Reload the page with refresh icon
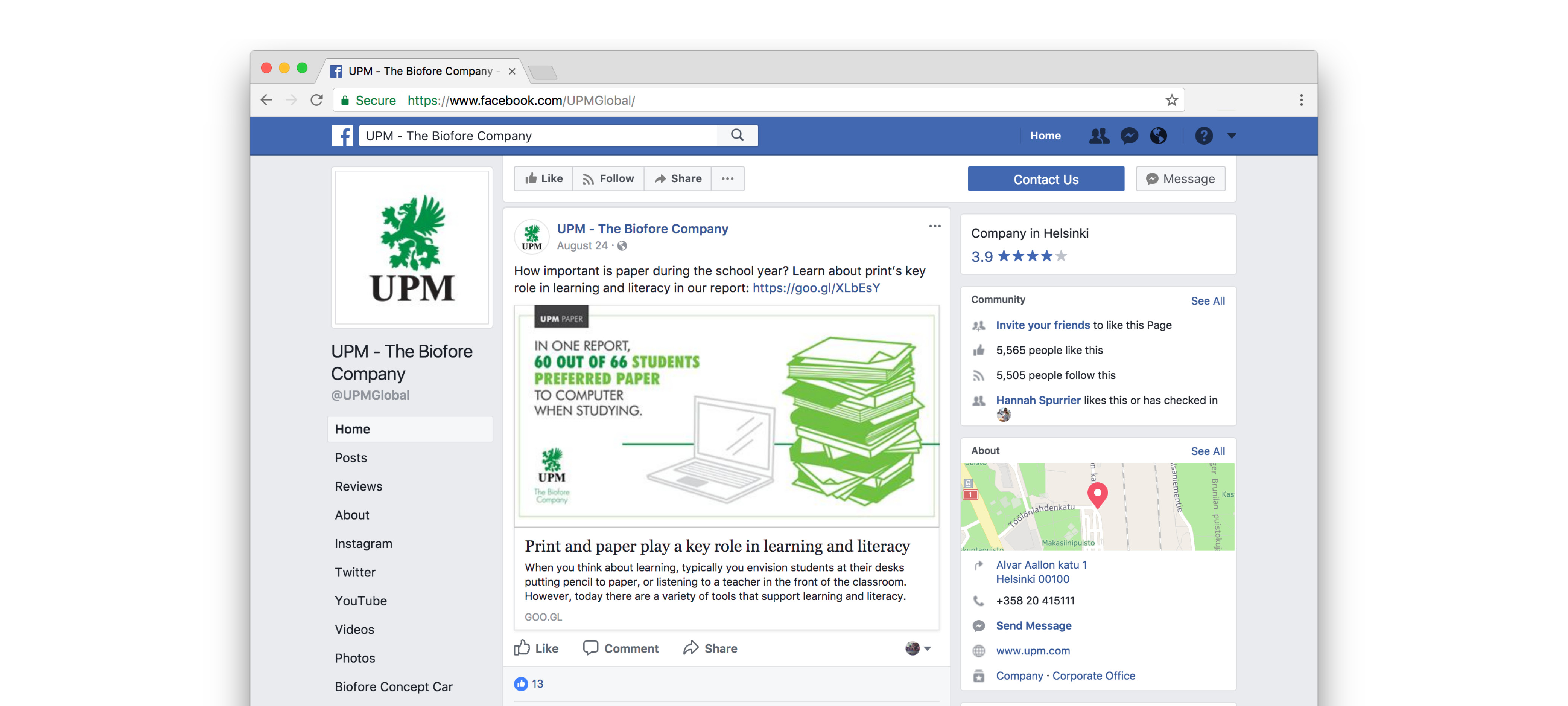Viewport: 1568px width, 706px height. coord(316,100)
